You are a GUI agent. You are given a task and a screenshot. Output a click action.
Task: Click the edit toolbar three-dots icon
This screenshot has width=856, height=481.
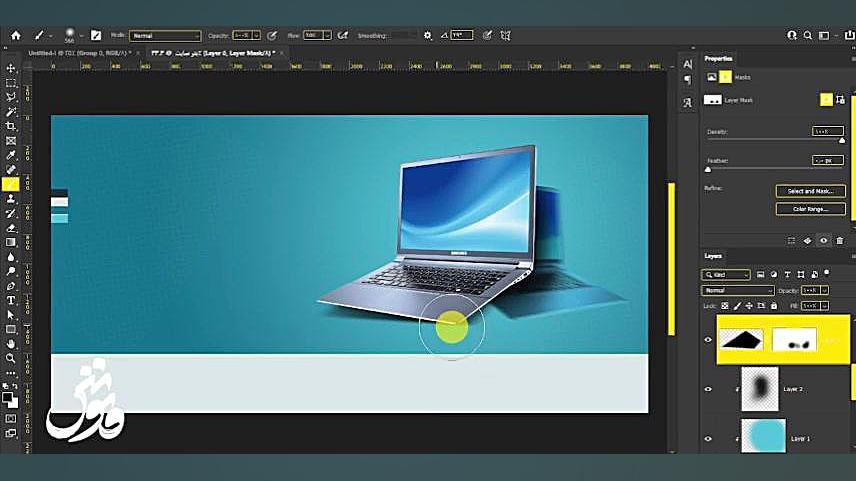click(x=10, y=373)
